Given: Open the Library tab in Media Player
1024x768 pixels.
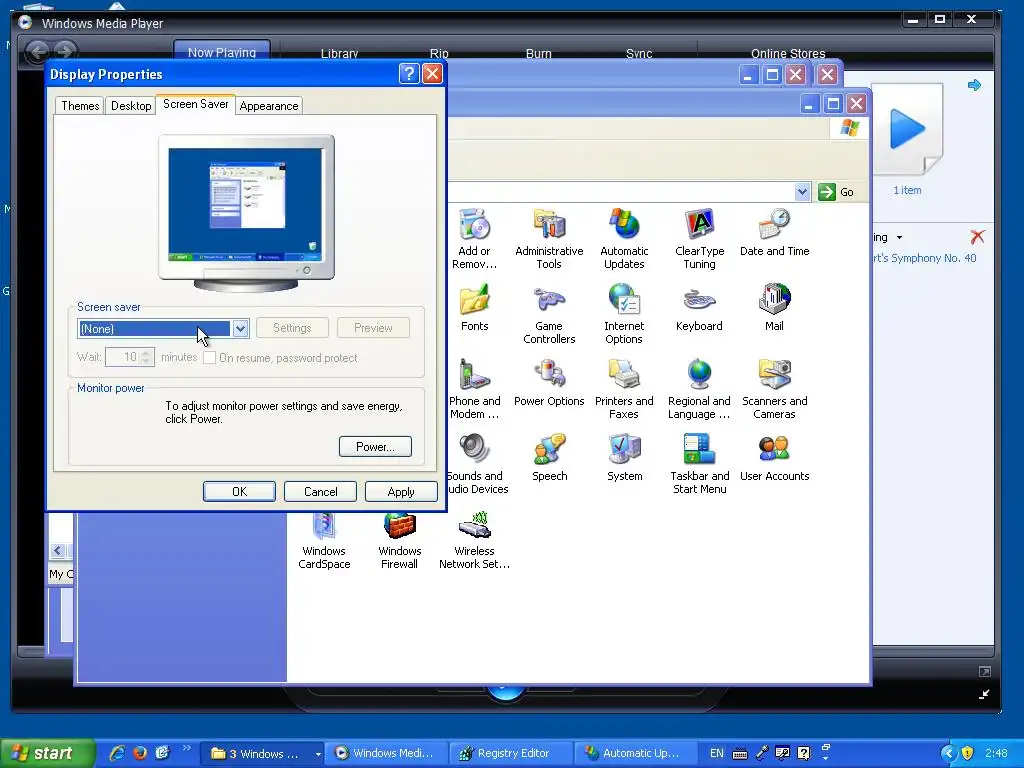Looking at the screenshot, I should (339, 54).
